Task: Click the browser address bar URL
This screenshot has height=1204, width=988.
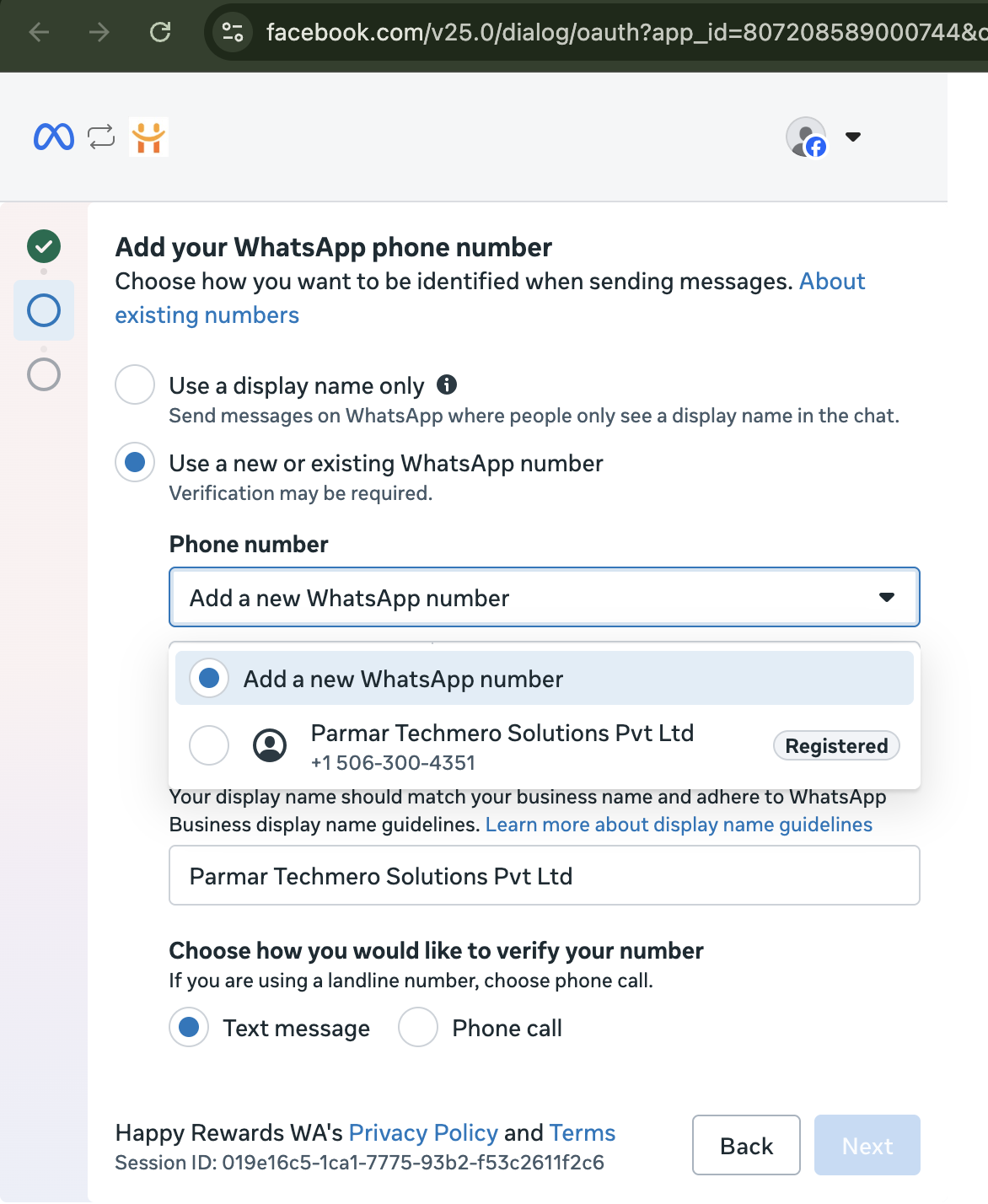Action: pyautogui.click(x=626, y=32)
